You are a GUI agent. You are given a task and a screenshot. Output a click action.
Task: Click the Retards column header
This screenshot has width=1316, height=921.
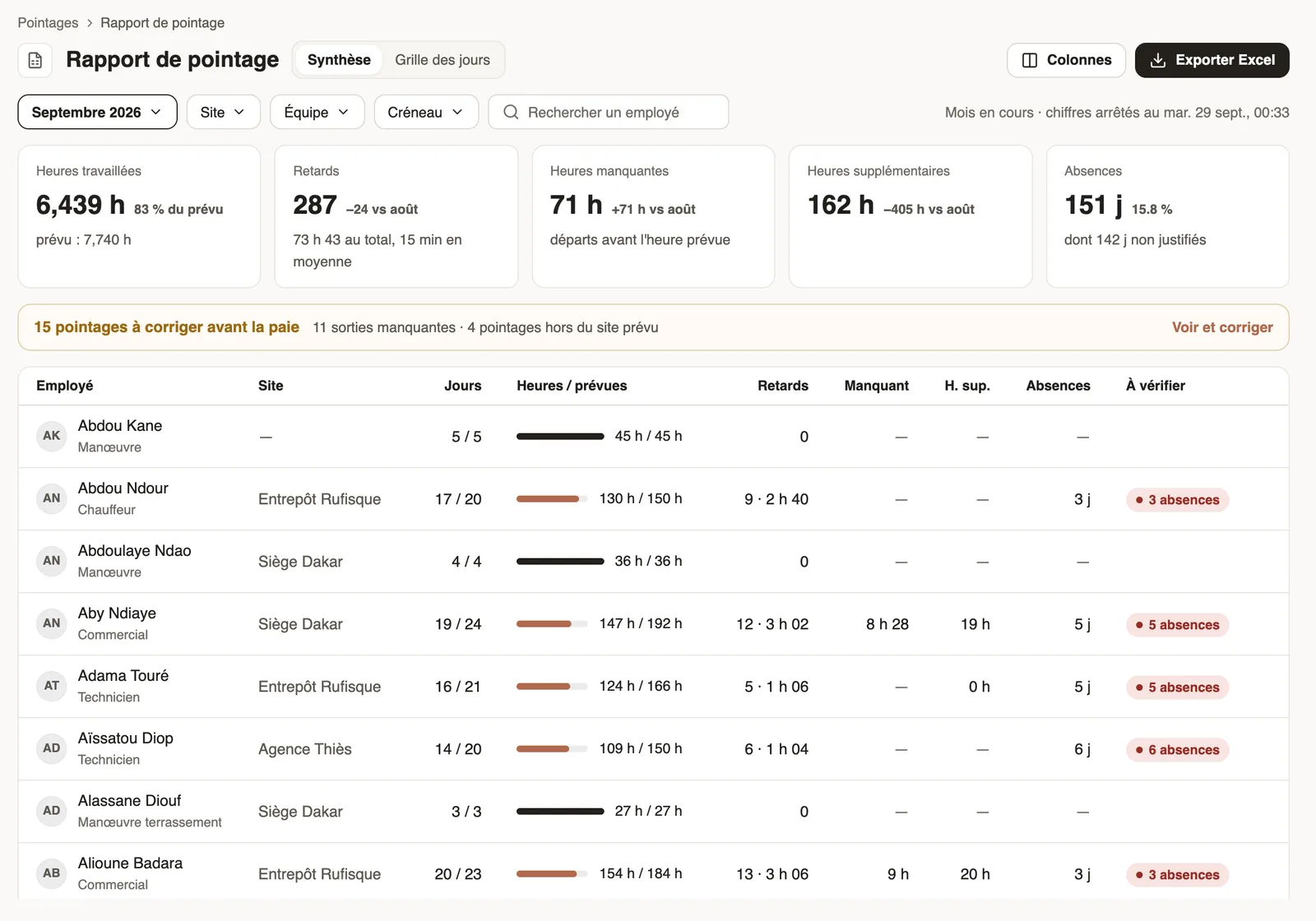[x=783, y=386]
